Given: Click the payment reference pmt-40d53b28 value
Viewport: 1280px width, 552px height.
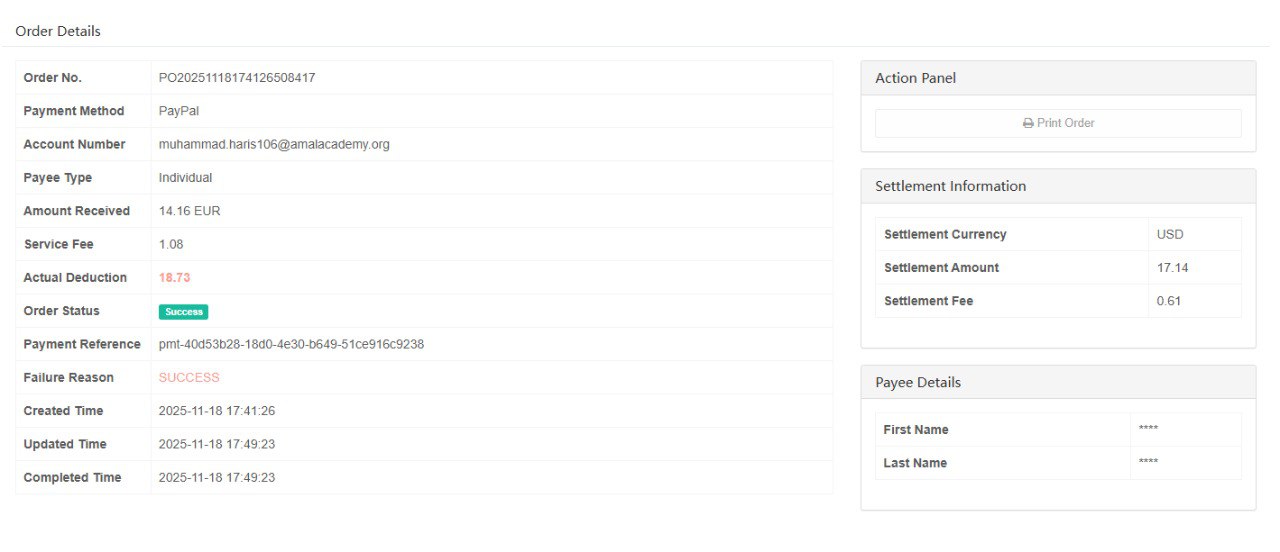Looking at the screenshot, I should coord(291,344).
